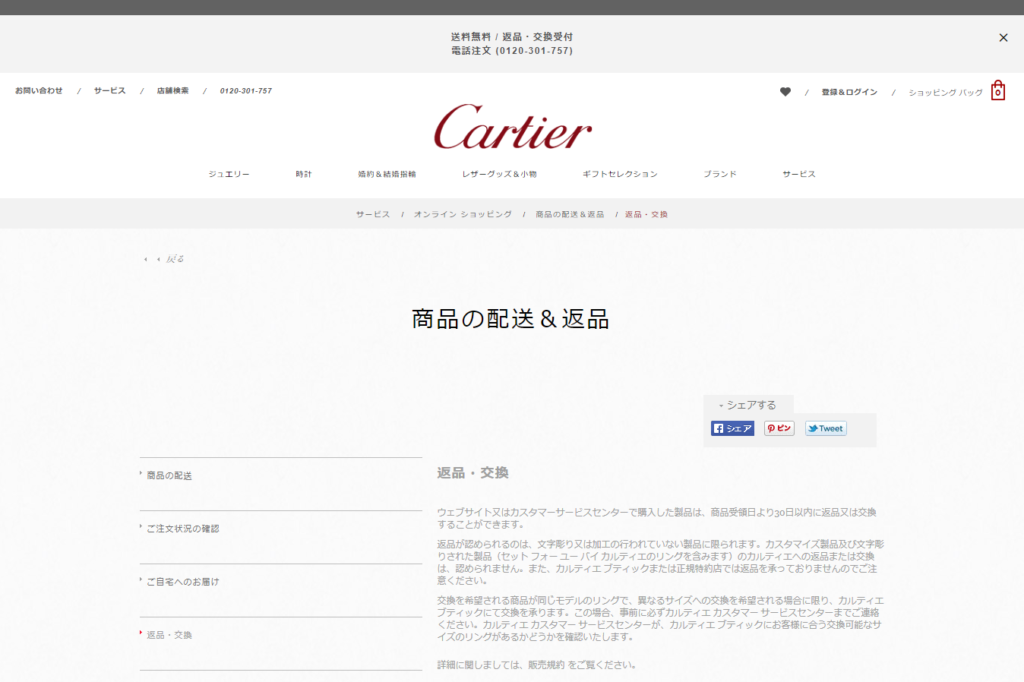Open the ギフトセレクション menu
Viewport: 1024px width, 682px height.
621,172
